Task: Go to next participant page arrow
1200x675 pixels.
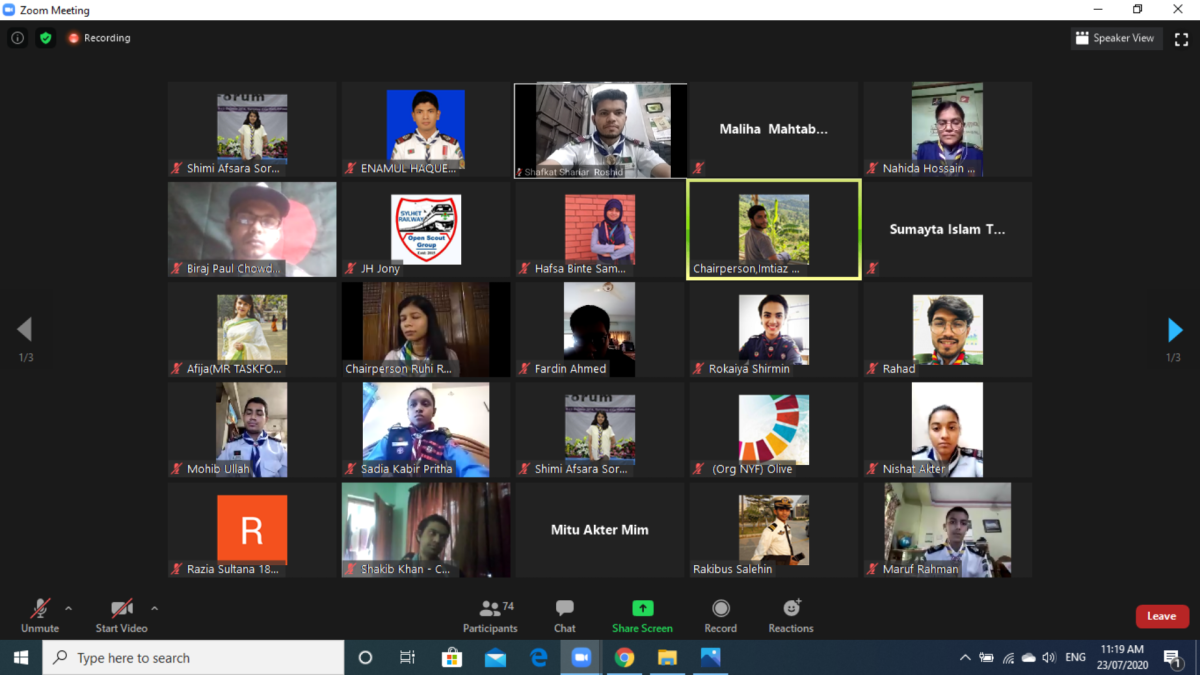Action: (1175, 329)
